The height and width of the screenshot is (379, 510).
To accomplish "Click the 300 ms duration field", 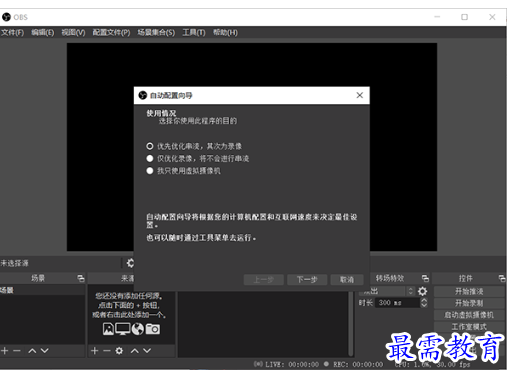I will [397, 303].
